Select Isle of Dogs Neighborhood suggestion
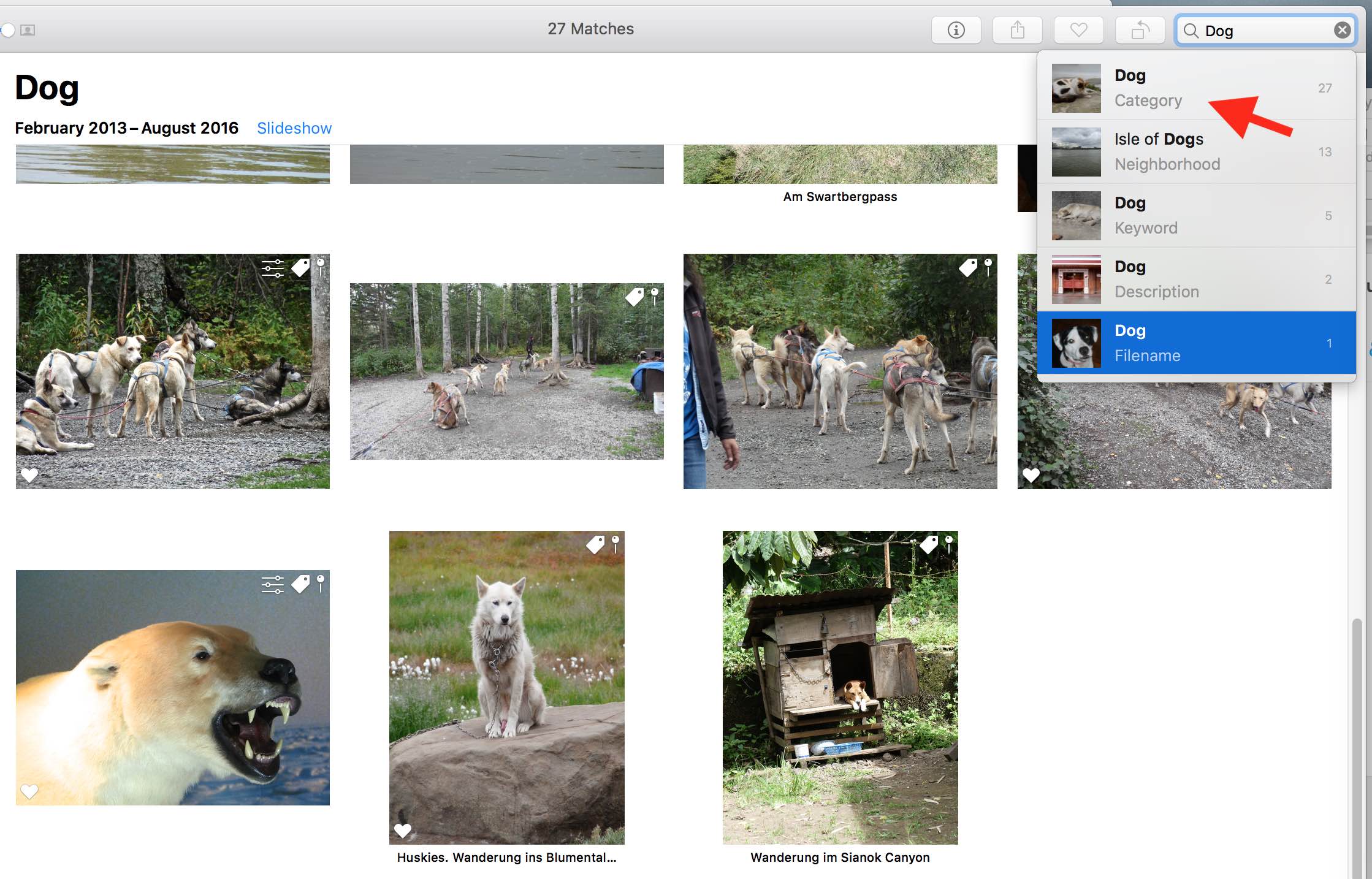Screen dimensions: 1372x879 (x=1195, y=151)
